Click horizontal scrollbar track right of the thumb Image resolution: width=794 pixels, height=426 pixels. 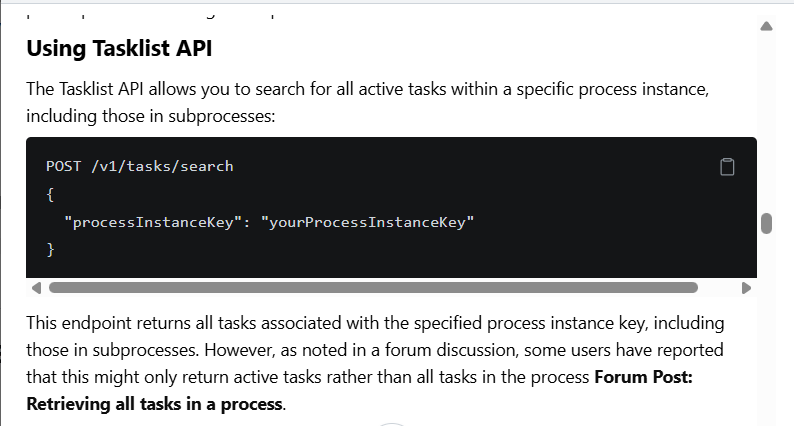tap(718, 288)
